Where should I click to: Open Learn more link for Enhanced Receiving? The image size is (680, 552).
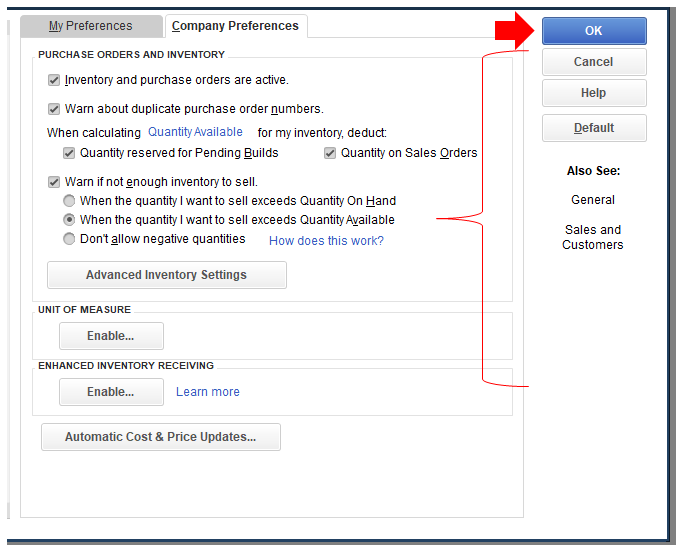[x=208, y=392]
